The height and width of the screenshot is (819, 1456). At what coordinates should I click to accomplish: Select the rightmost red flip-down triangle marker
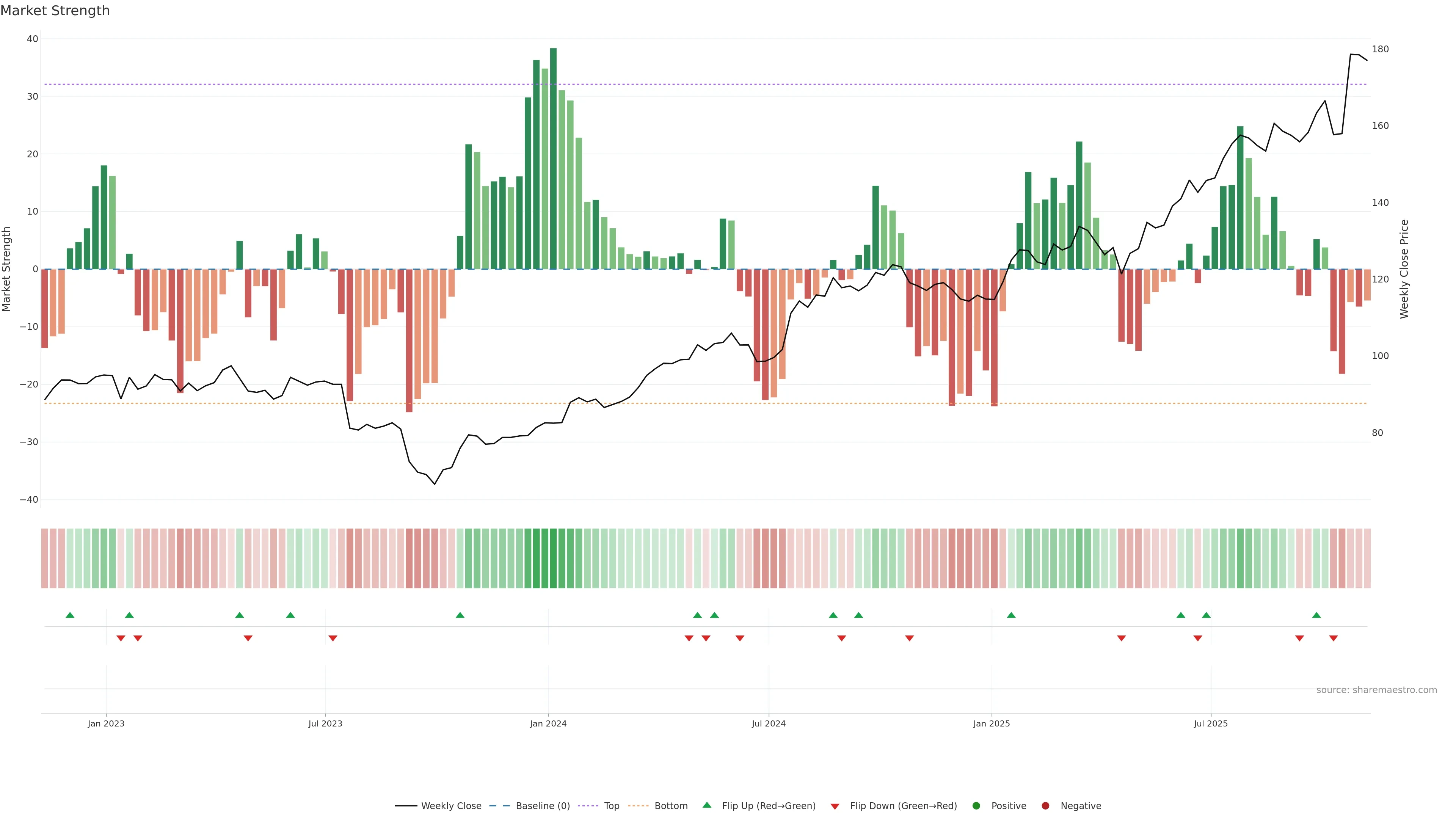tap(1334, 638)
